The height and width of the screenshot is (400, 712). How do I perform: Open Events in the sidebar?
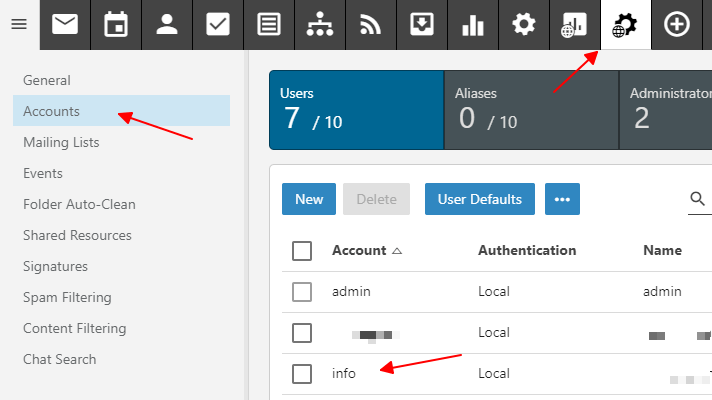[x=121, y=173]
